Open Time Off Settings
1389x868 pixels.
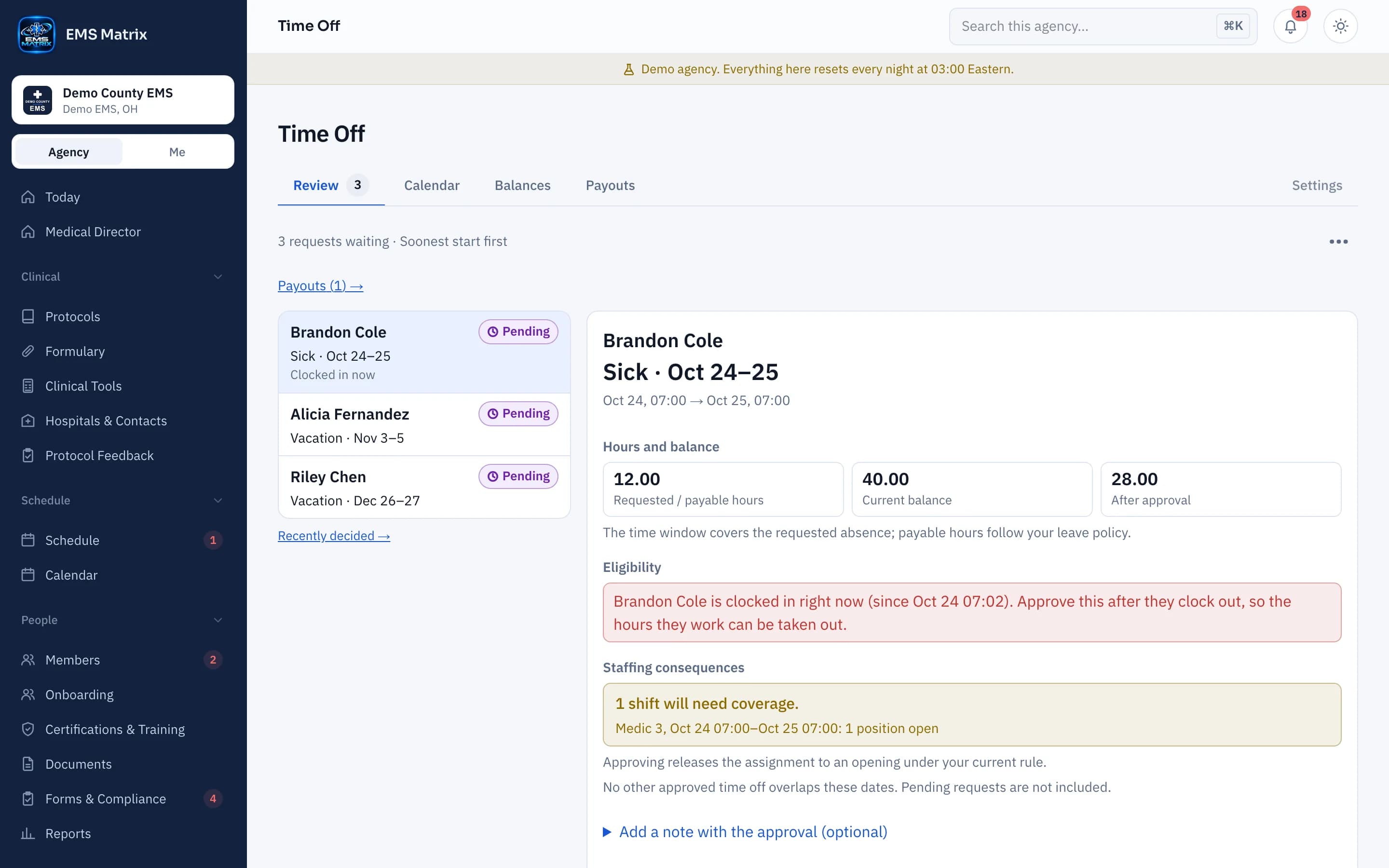(1317, 186)
